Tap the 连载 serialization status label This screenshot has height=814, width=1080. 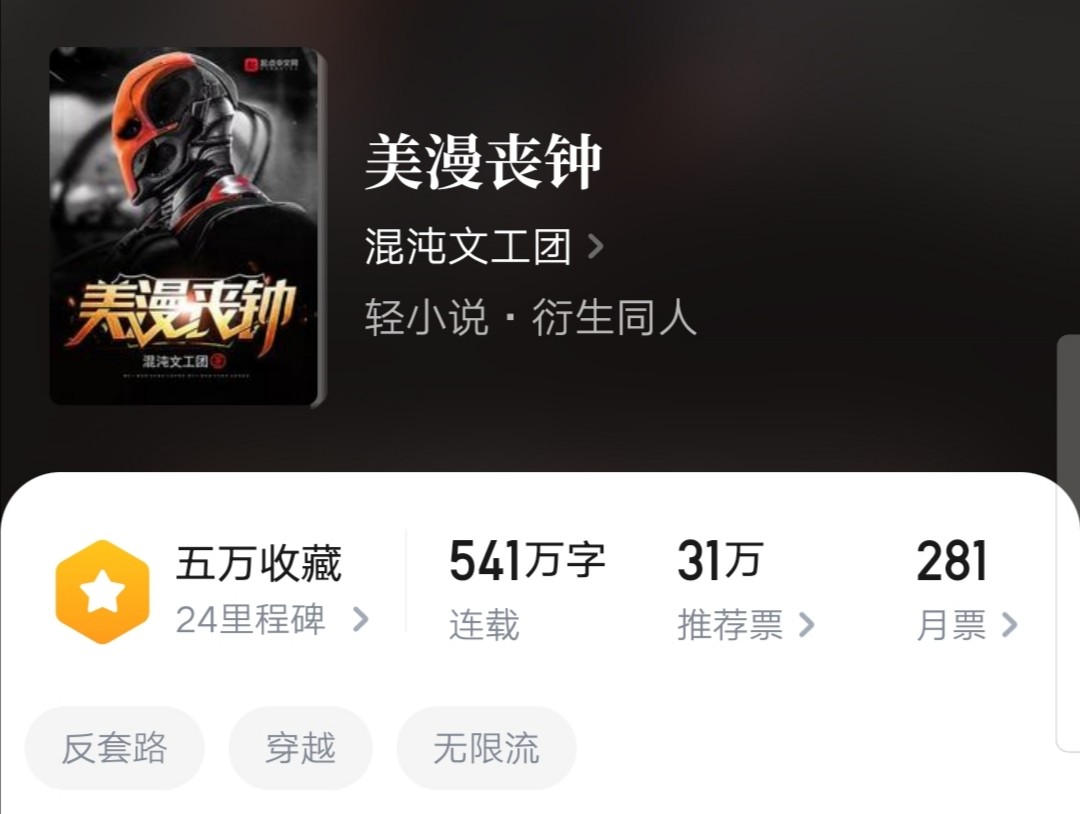(484, 625)
